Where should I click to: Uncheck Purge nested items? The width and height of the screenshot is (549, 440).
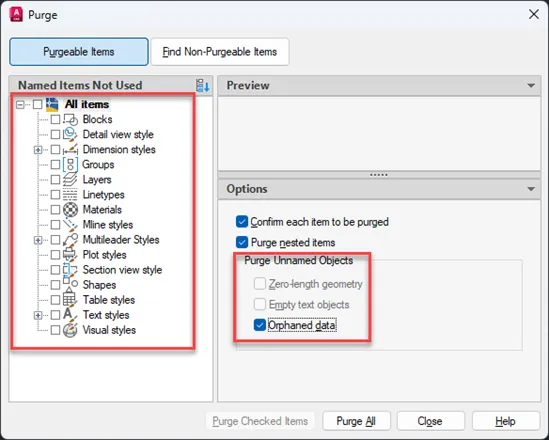pyautogui.click(x=242, y=242)
